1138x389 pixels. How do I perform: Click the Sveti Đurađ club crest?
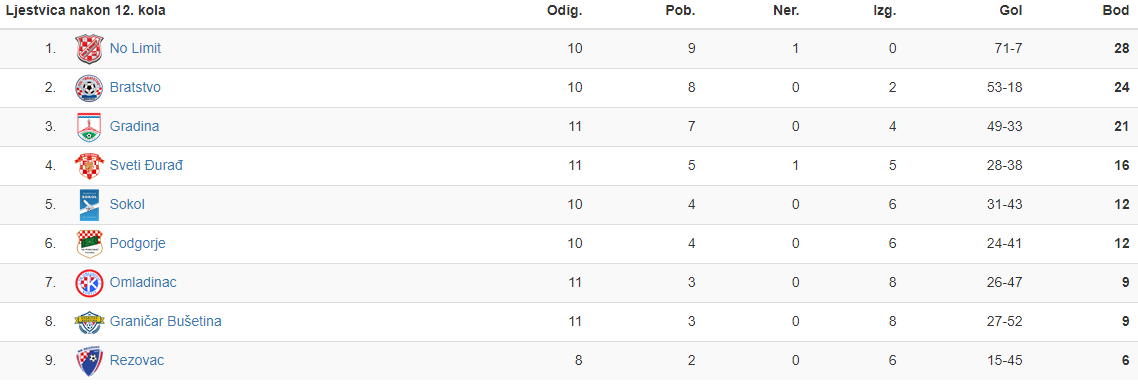tap(89, 166)
